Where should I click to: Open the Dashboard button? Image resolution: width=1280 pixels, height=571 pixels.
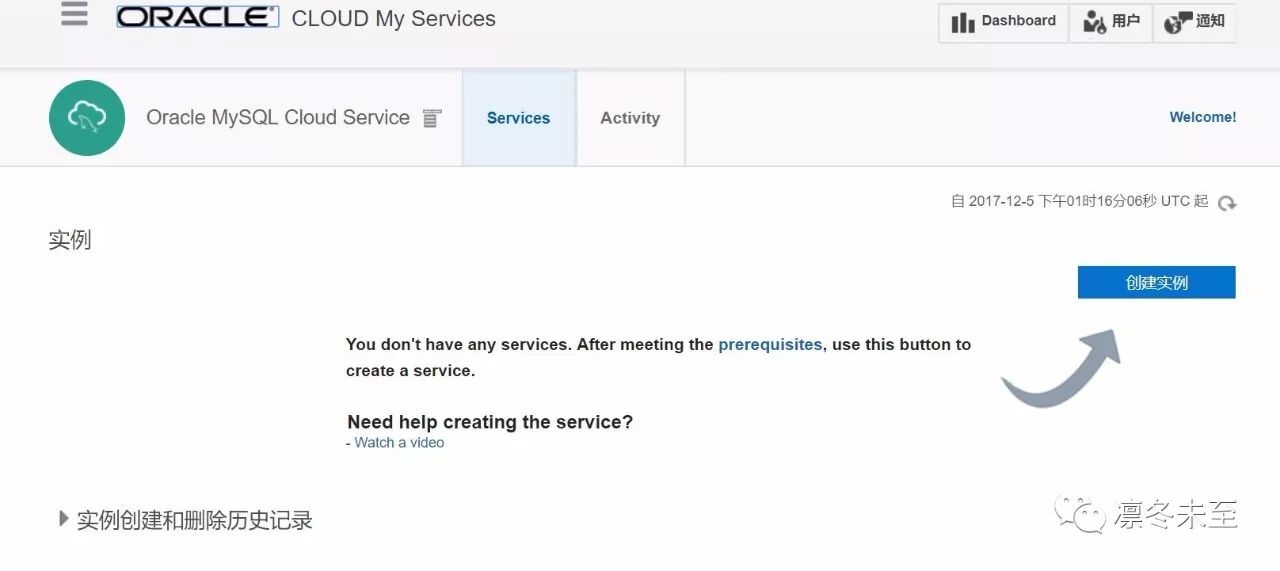click(1003, 22)
